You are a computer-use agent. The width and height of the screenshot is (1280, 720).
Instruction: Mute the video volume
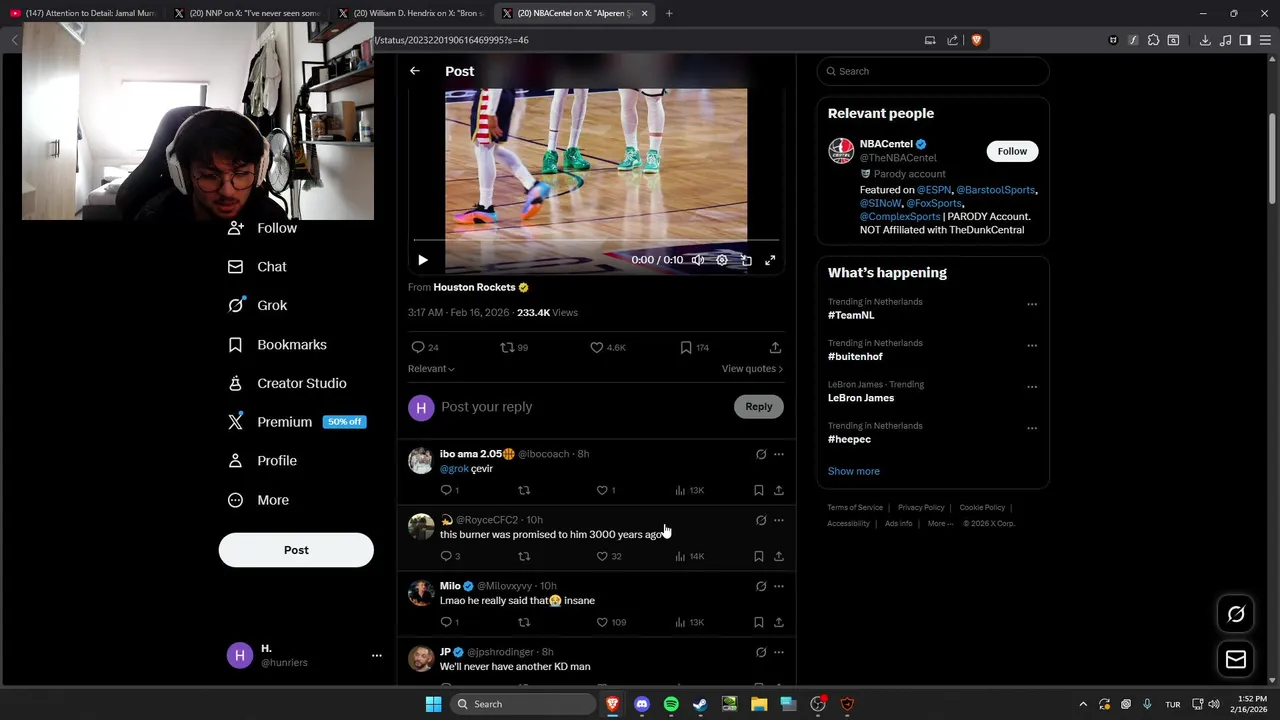tap(698, 260)
